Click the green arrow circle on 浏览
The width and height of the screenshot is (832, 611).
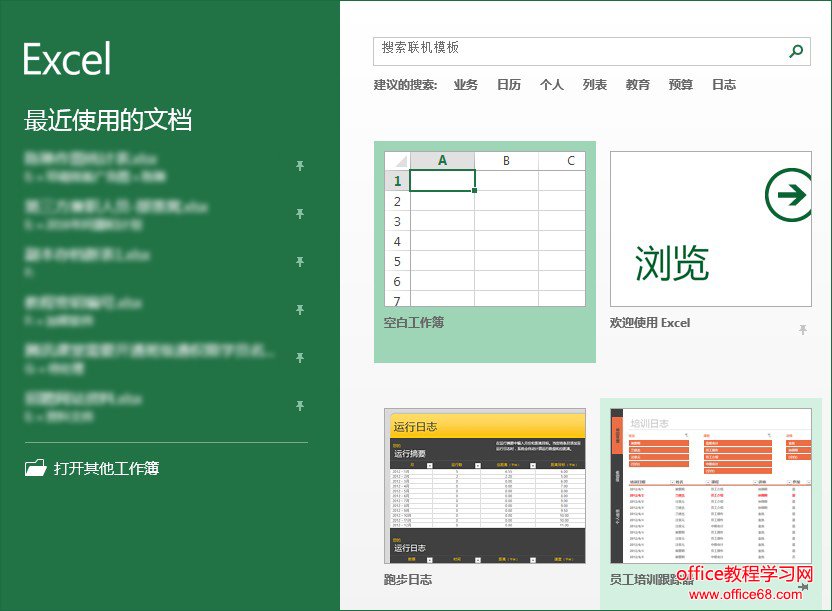coord(788,195)
